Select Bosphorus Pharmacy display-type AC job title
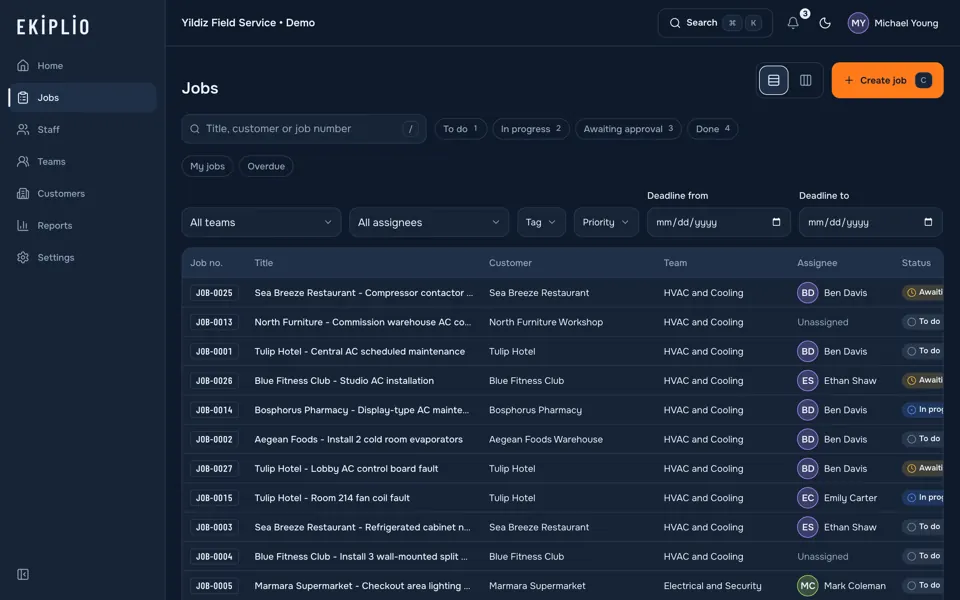Screen dimensions: 960x600 [x=362, y=410]
